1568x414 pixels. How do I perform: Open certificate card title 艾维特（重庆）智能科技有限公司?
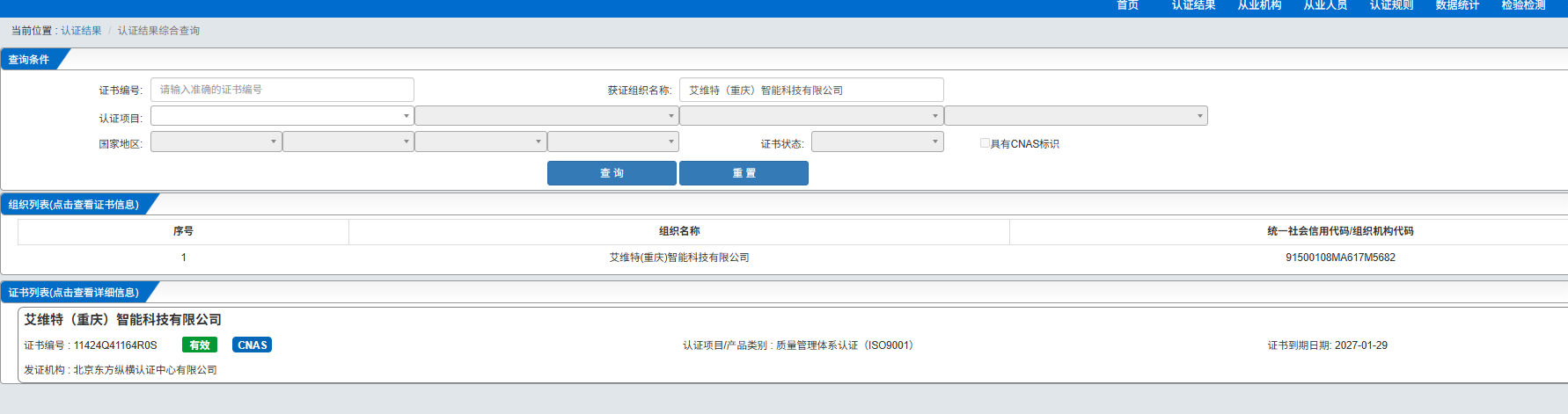click(122, 320)
